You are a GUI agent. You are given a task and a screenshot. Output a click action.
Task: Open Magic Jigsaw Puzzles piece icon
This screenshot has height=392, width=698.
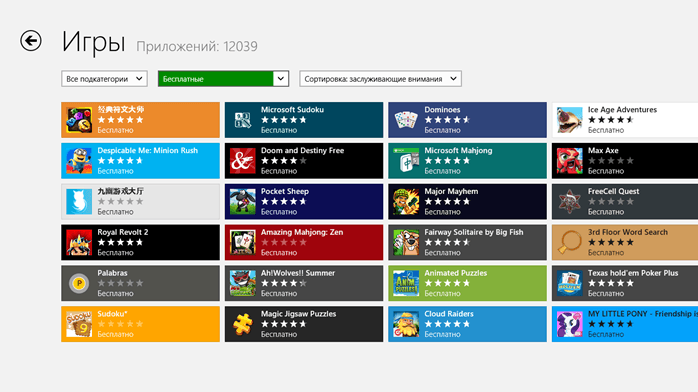243,324
